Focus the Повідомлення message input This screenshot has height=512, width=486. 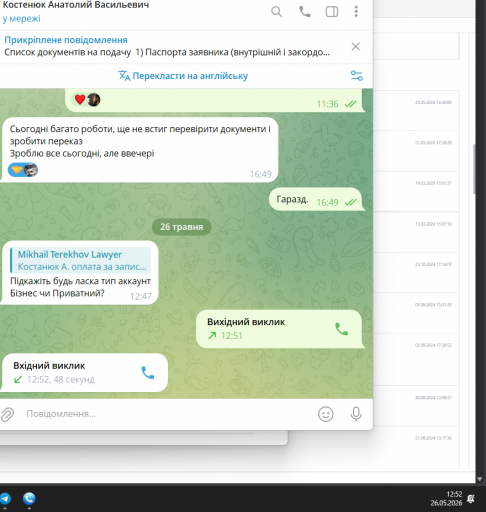pyautogui.click(x=167, y=414)
